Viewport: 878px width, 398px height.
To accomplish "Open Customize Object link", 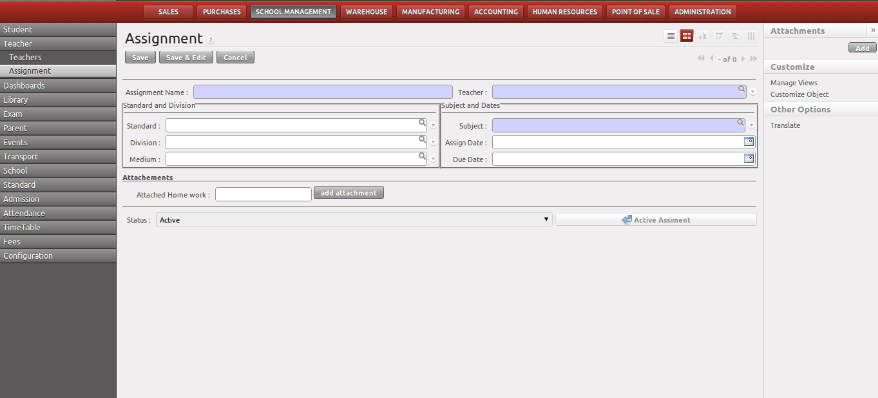I will tap(799, 95).
